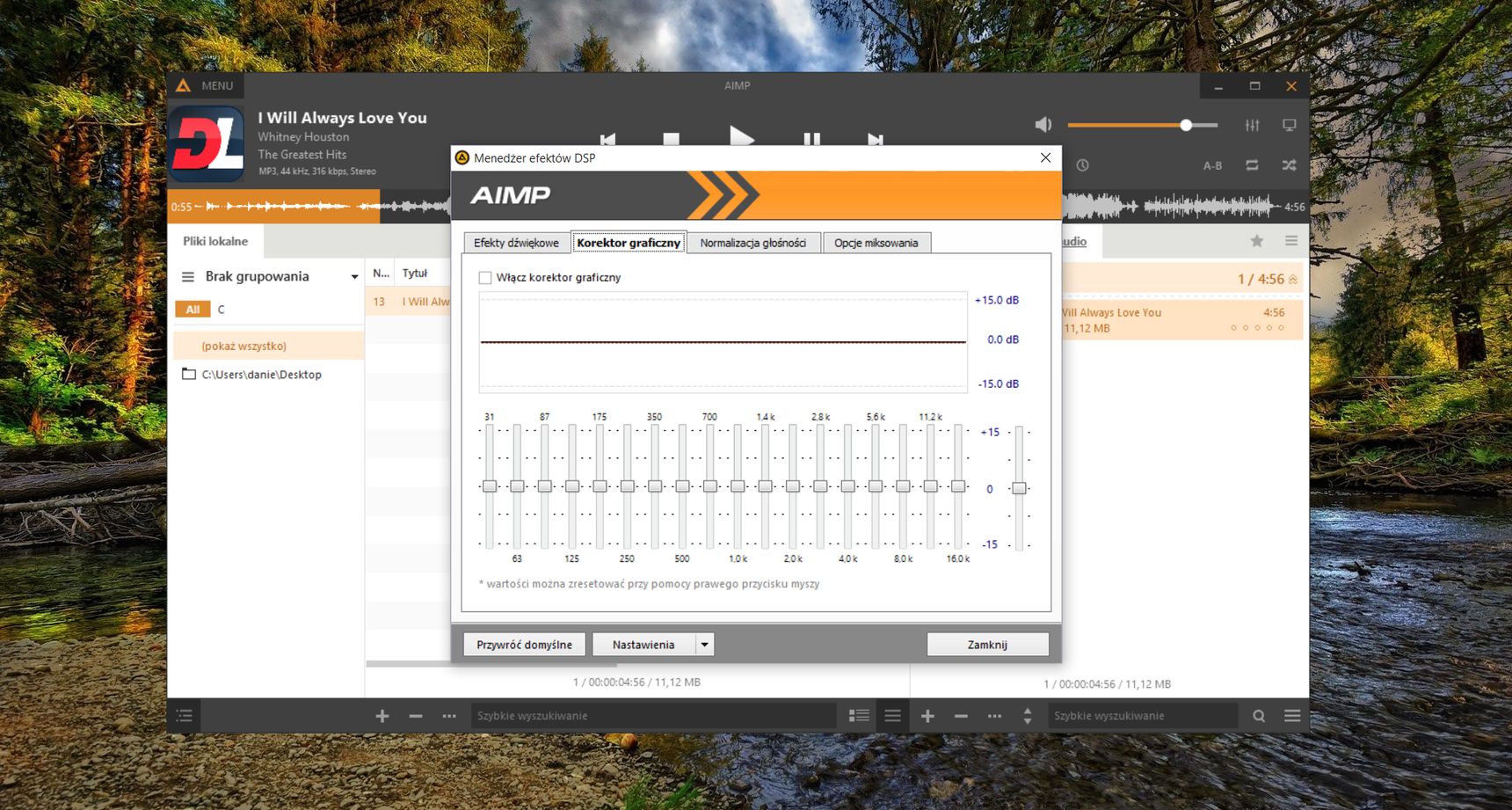Image resolution: width=1512 pixels, height=810 pixels.
Task: Click the stop playback button
Action: 671,139
